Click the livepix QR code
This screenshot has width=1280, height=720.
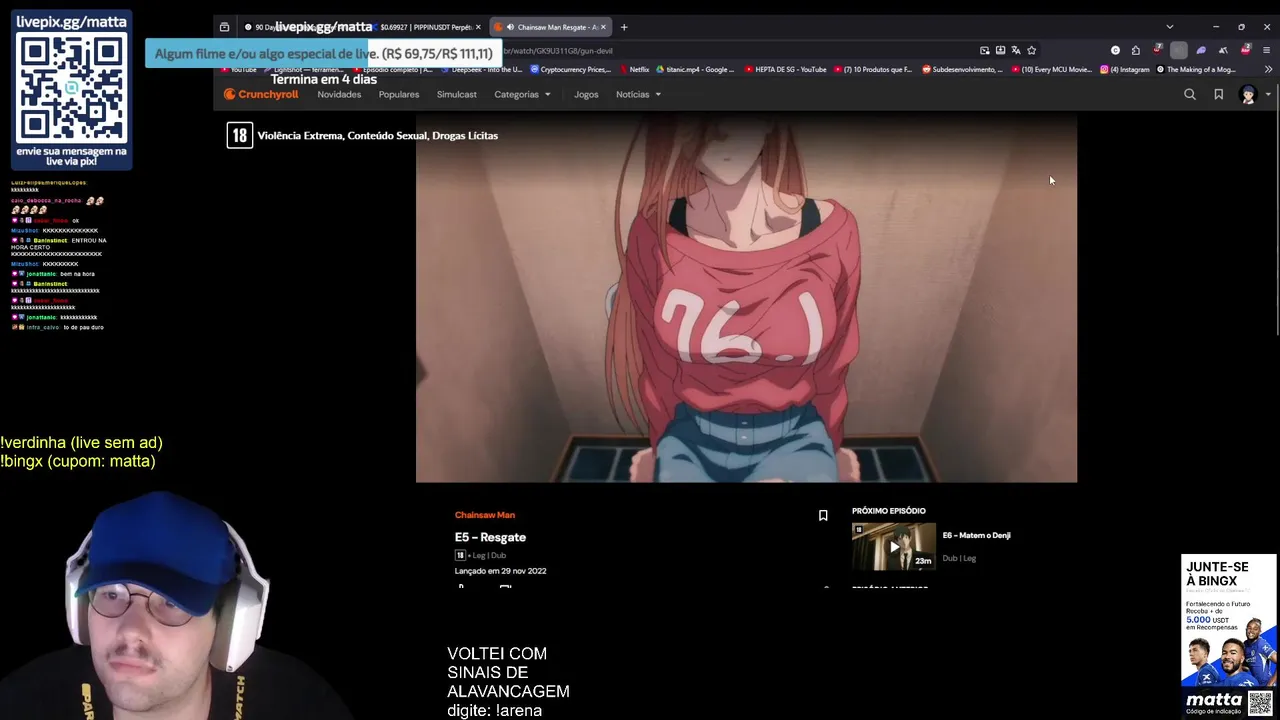72,88
